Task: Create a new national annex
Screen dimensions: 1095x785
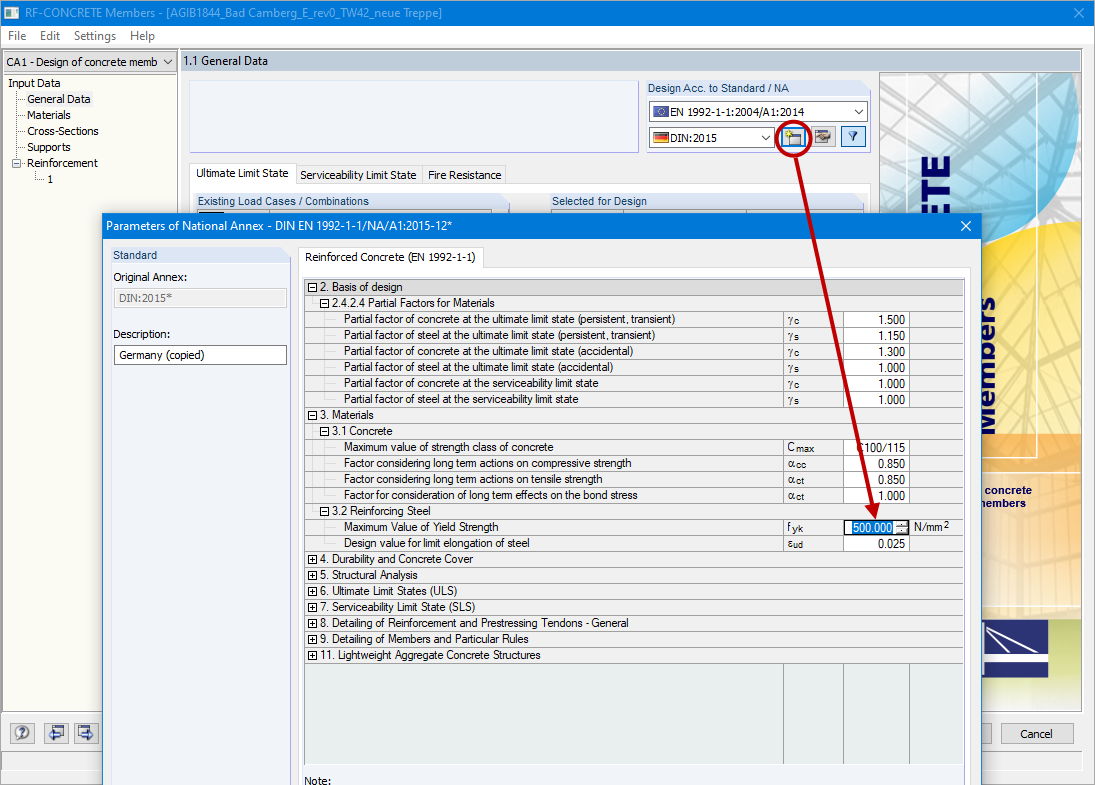Action: 793,137
